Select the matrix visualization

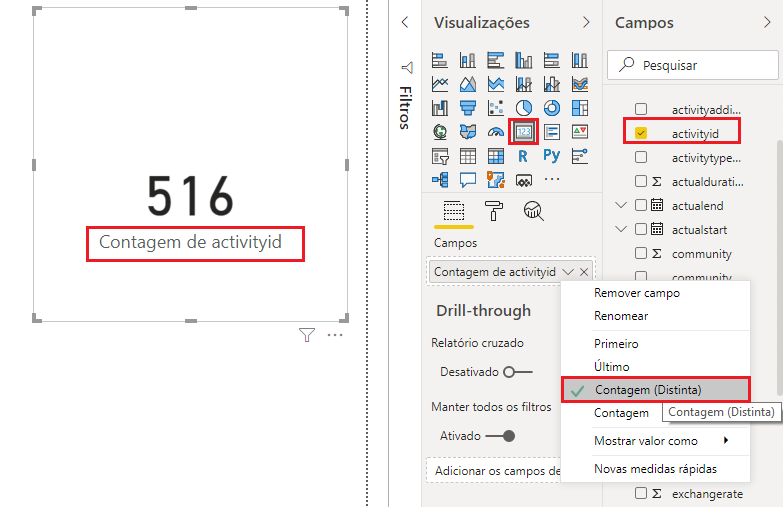click(x=495, y=156)
